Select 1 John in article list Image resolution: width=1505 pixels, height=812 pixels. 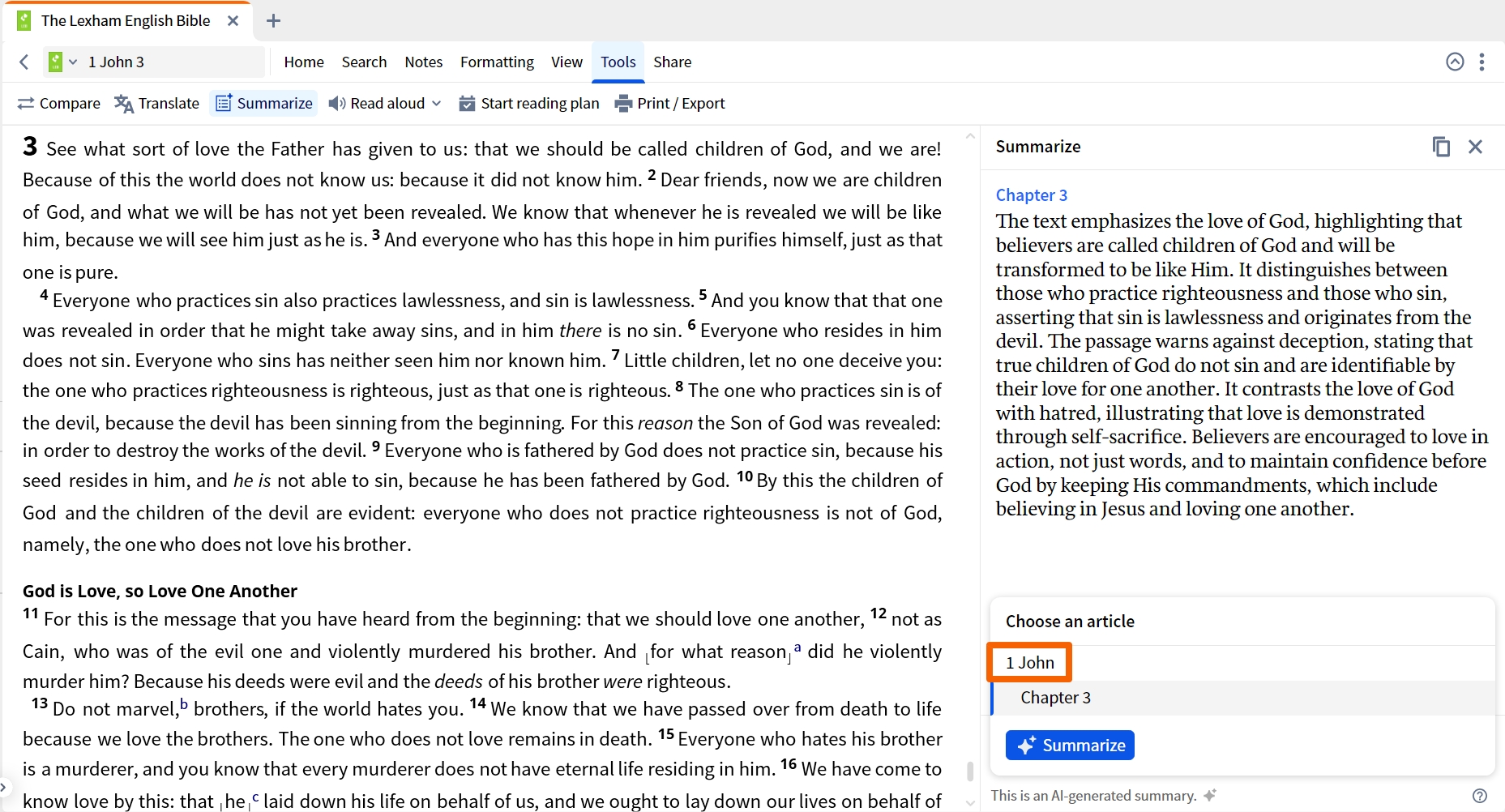click(1029, 662)
